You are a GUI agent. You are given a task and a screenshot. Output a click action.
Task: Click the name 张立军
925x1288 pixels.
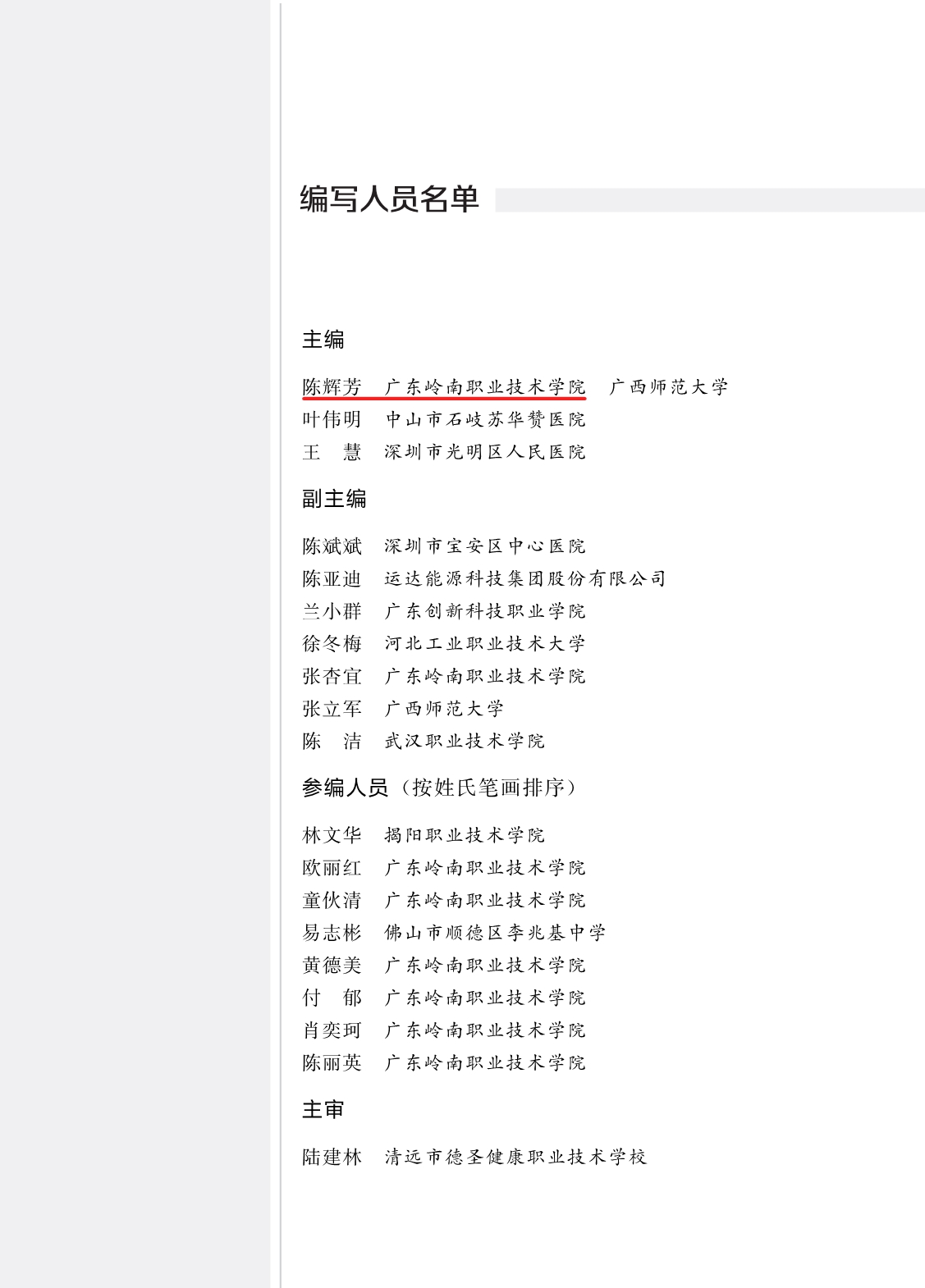[332, 709]
